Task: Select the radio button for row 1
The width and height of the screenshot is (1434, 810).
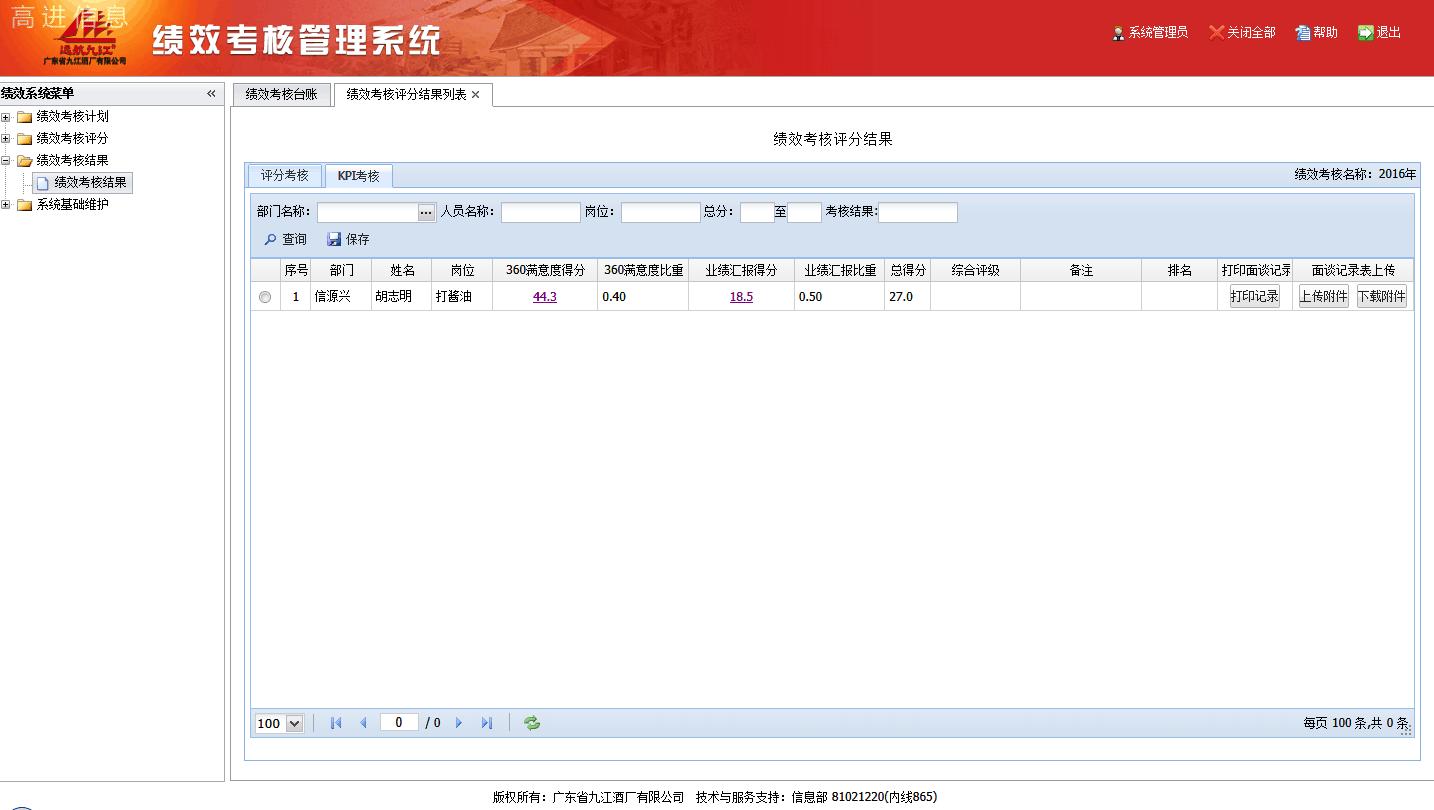Action: [x=265, y=297]
